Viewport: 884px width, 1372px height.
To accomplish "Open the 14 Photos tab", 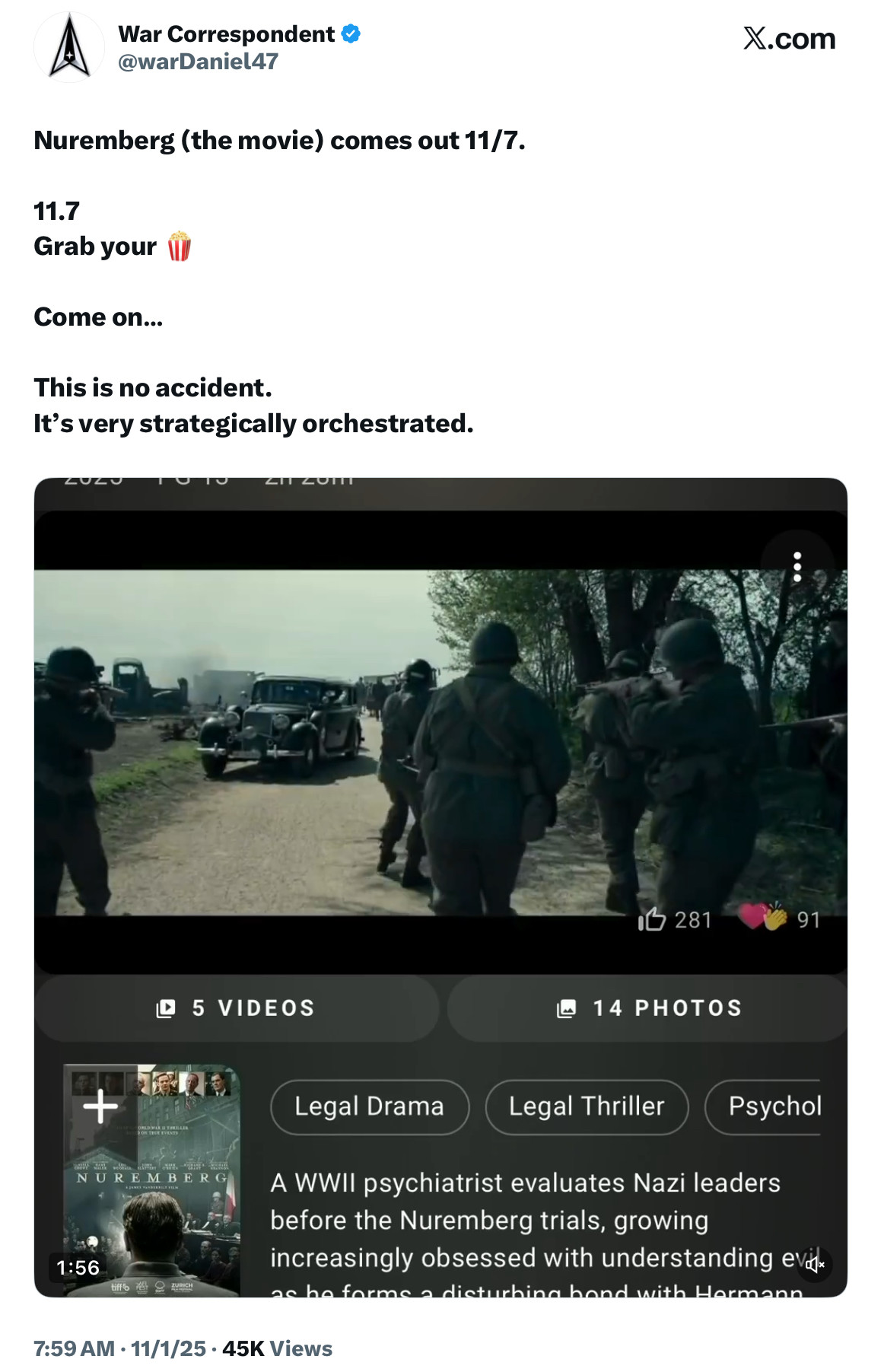I will point(647,1008).
